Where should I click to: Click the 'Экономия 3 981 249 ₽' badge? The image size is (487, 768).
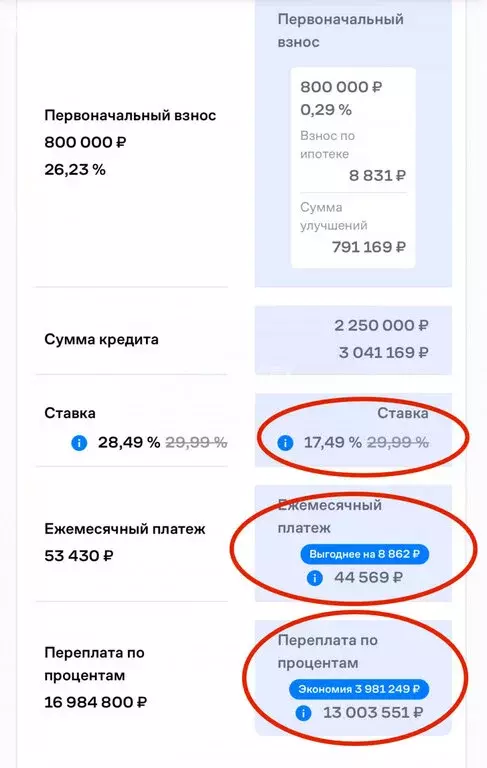click(359, 689)
